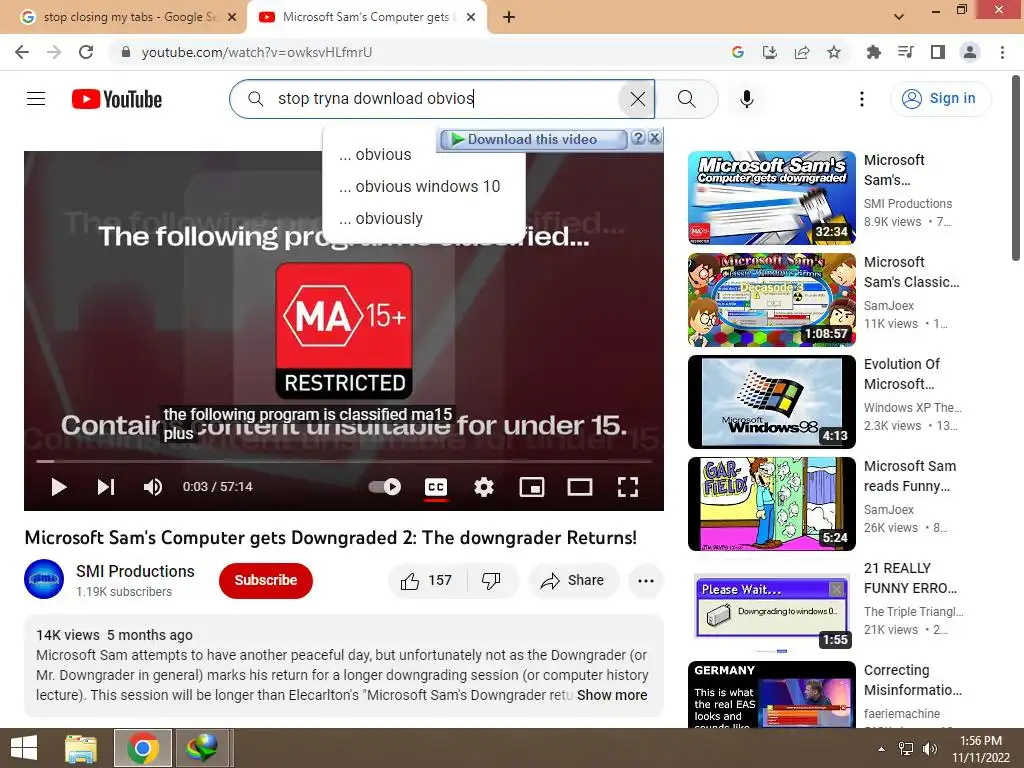Skip to next video
This screenshot has height=768, width=1024.
click(x=106, y=487)
